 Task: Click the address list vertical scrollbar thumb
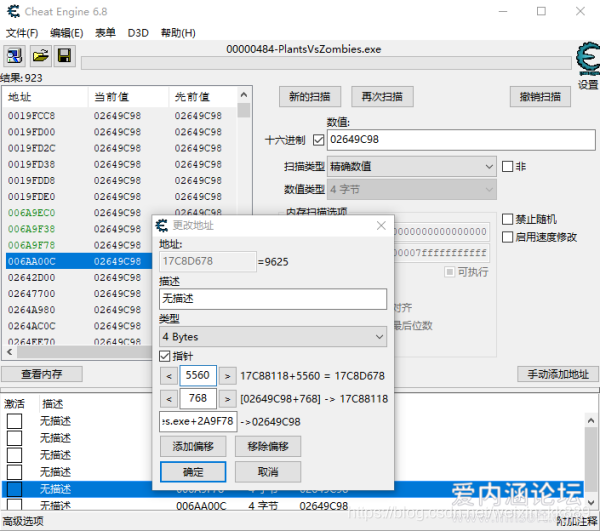(244, 111)
